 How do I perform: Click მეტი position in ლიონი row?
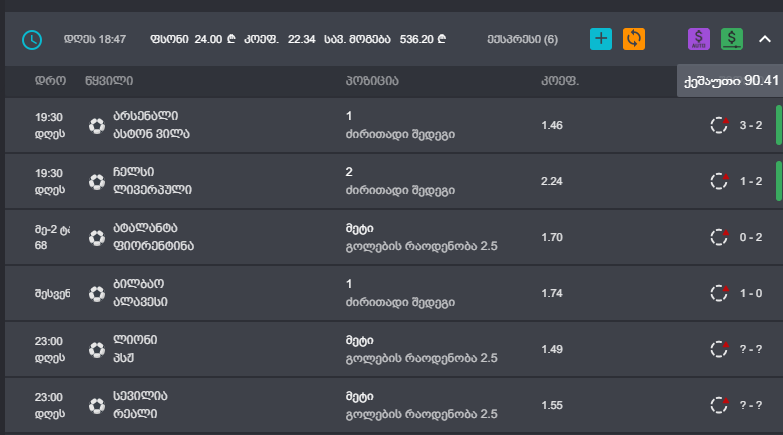(360, 340)
